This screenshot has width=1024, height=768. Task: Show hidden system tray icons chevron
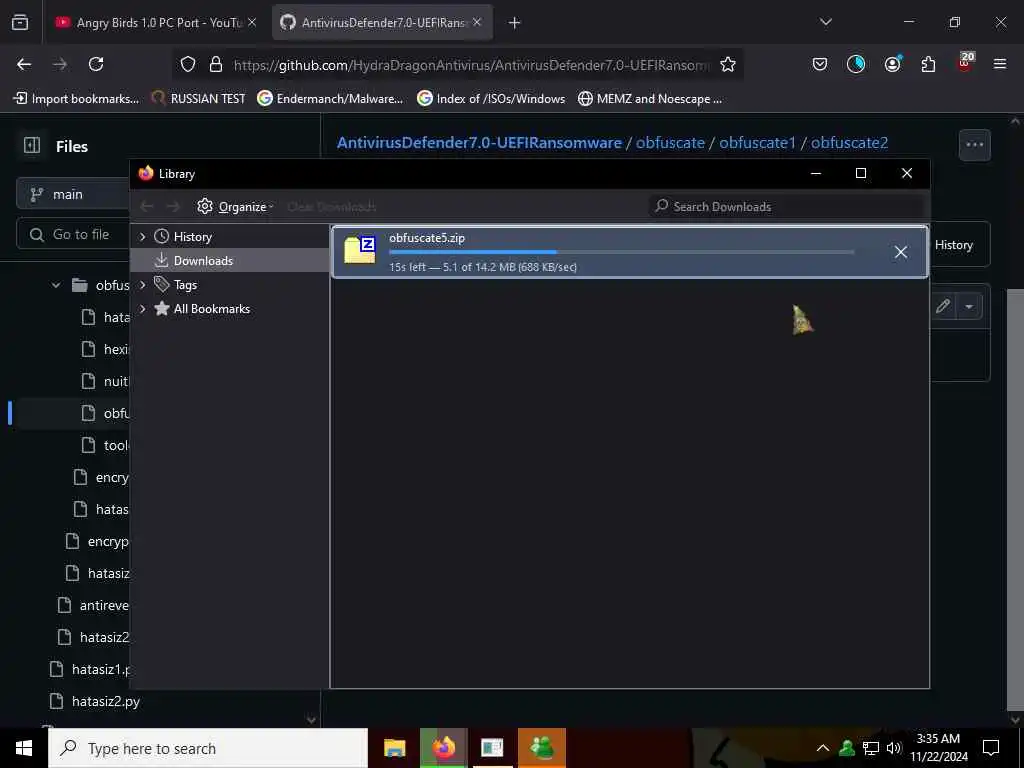click(823, 748)
